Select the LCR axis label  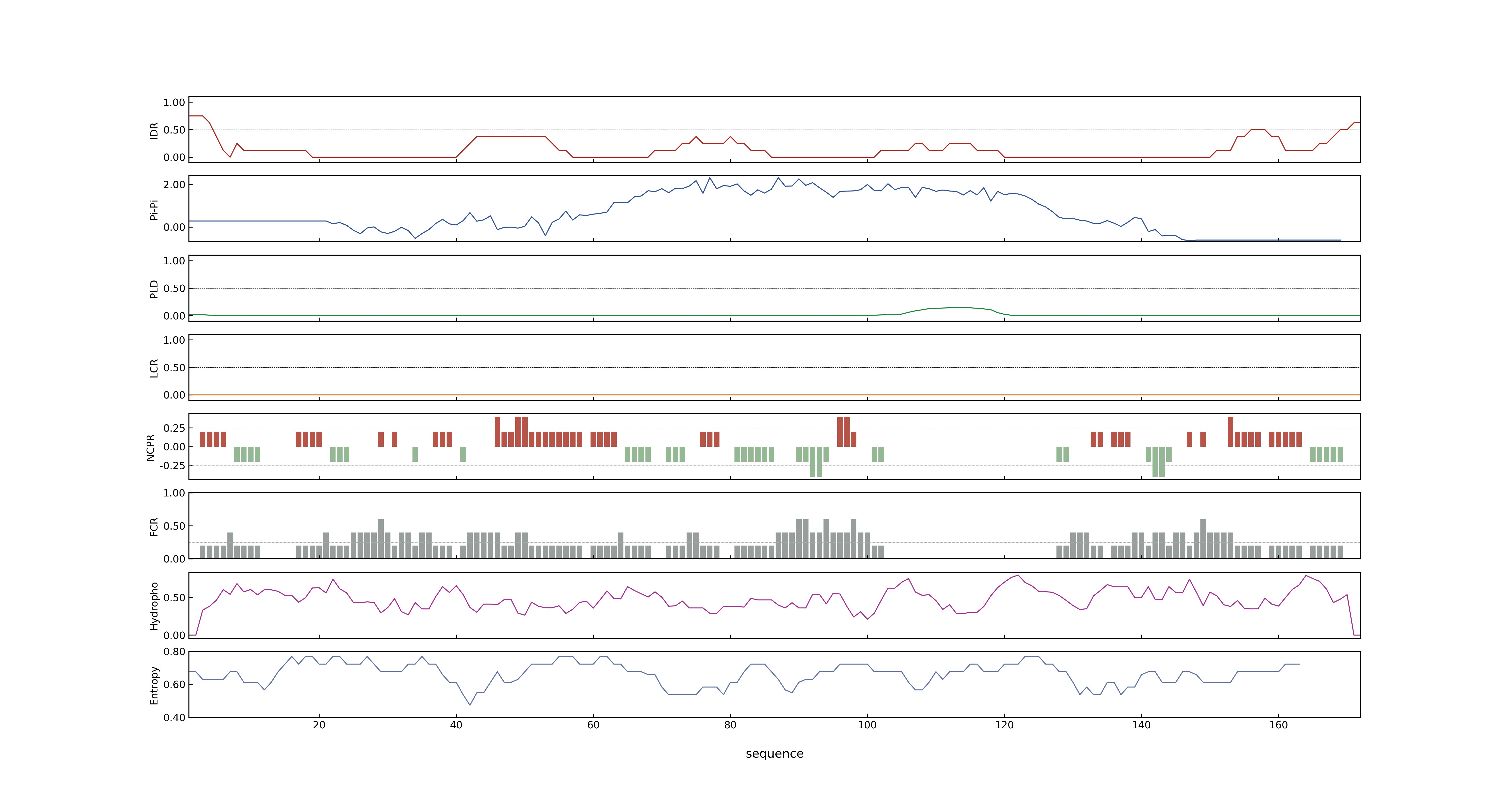[154, 368]
